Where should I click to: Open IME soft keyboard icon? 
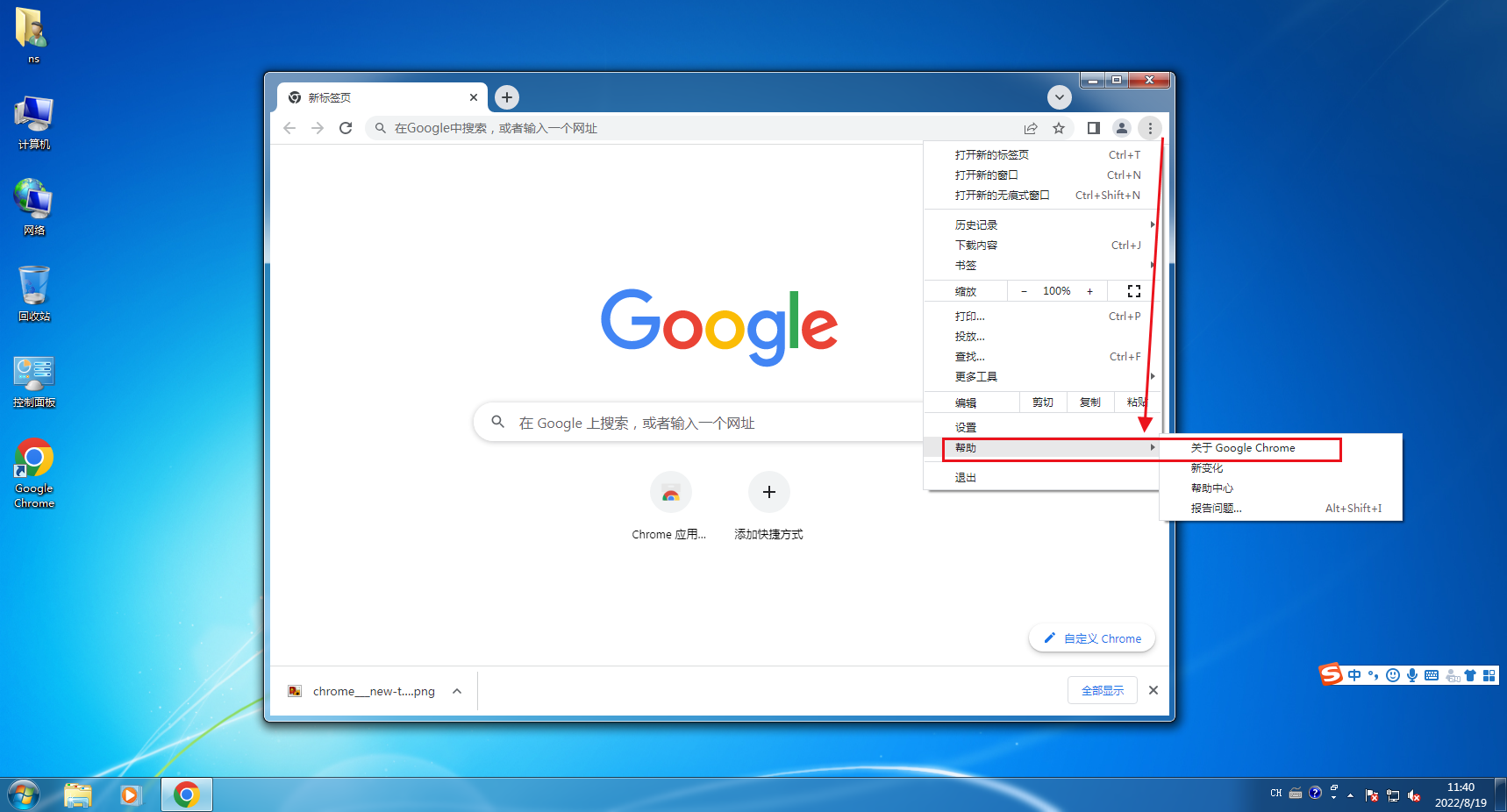tap(1432, 675)
